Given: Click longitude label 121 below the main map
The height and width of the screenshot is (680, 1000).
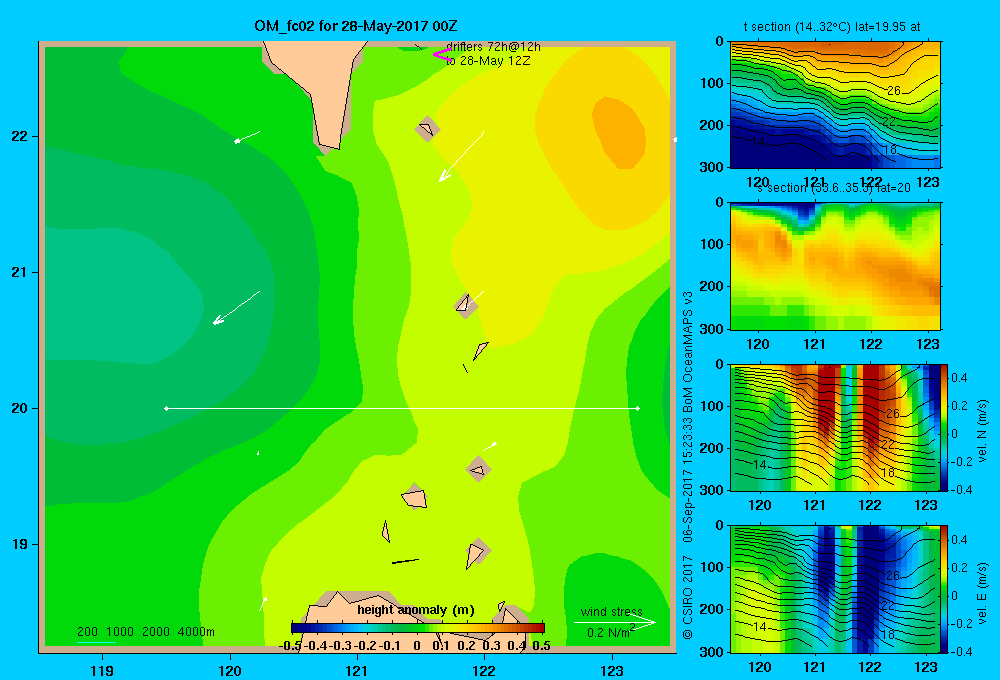Looking at the screenshot, I should coord(357,670).
